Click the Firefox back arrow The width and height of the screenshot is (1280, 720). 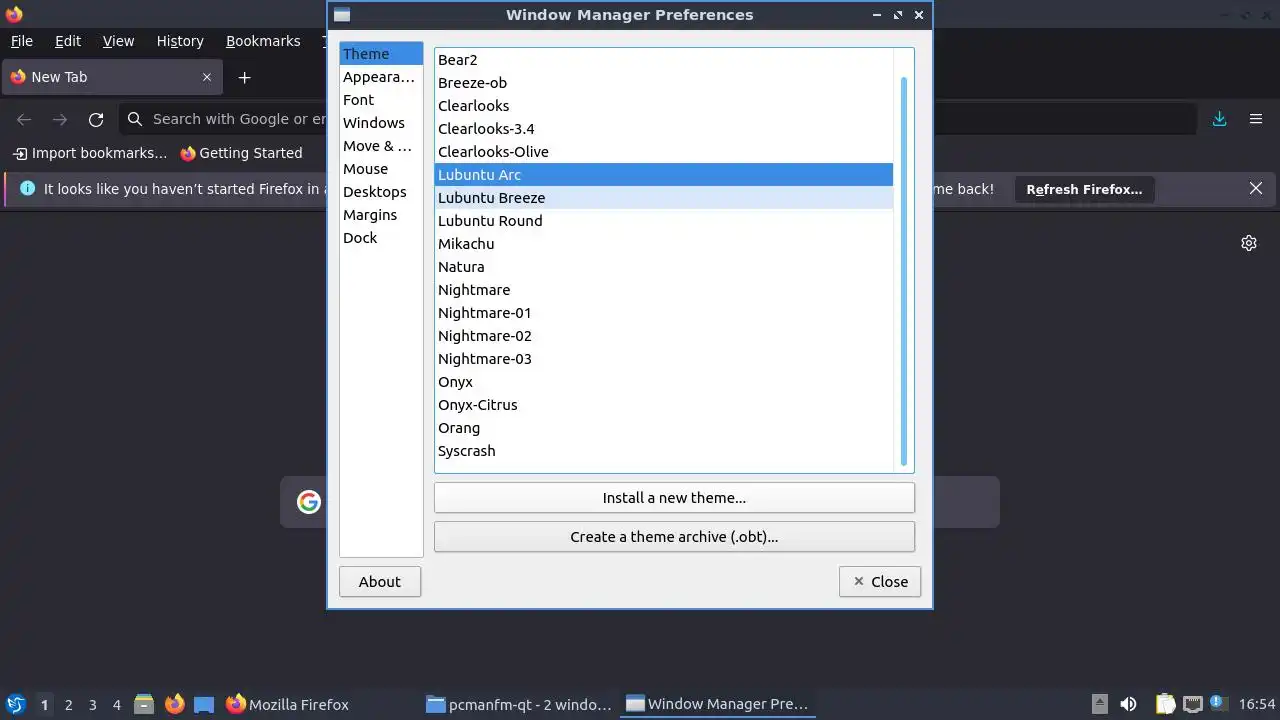click(x=24, y=119)
